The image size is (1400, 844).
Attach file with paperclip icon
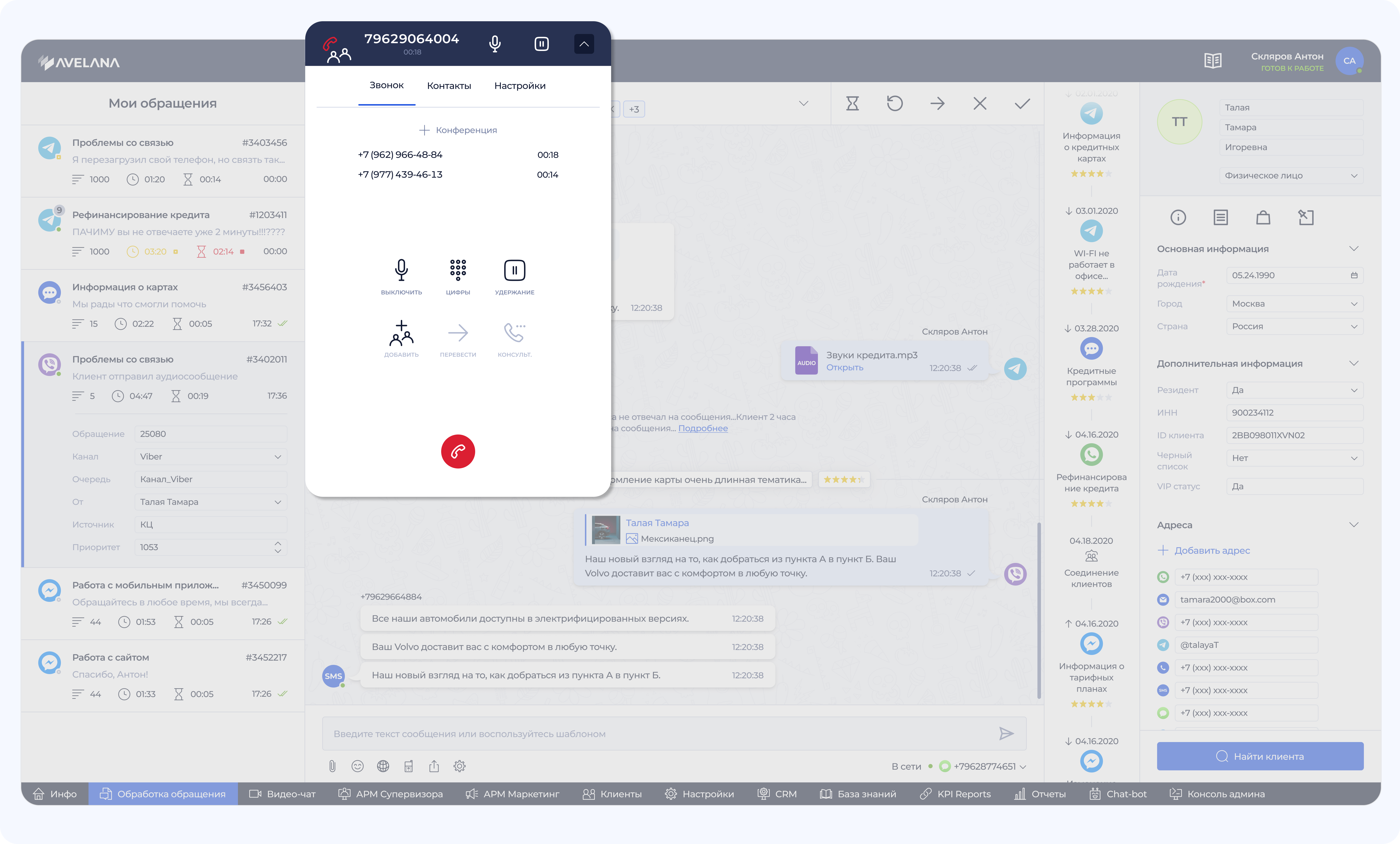point(332,766)
